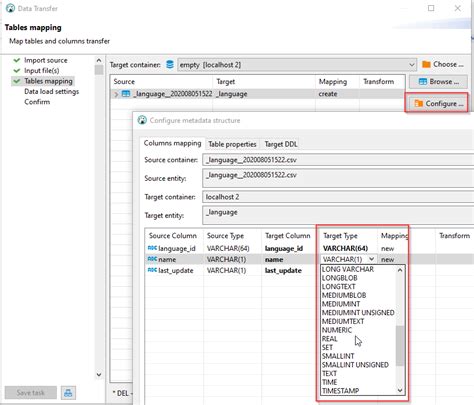
Task: Click the Browse button
Action: (x=438, y=82)
